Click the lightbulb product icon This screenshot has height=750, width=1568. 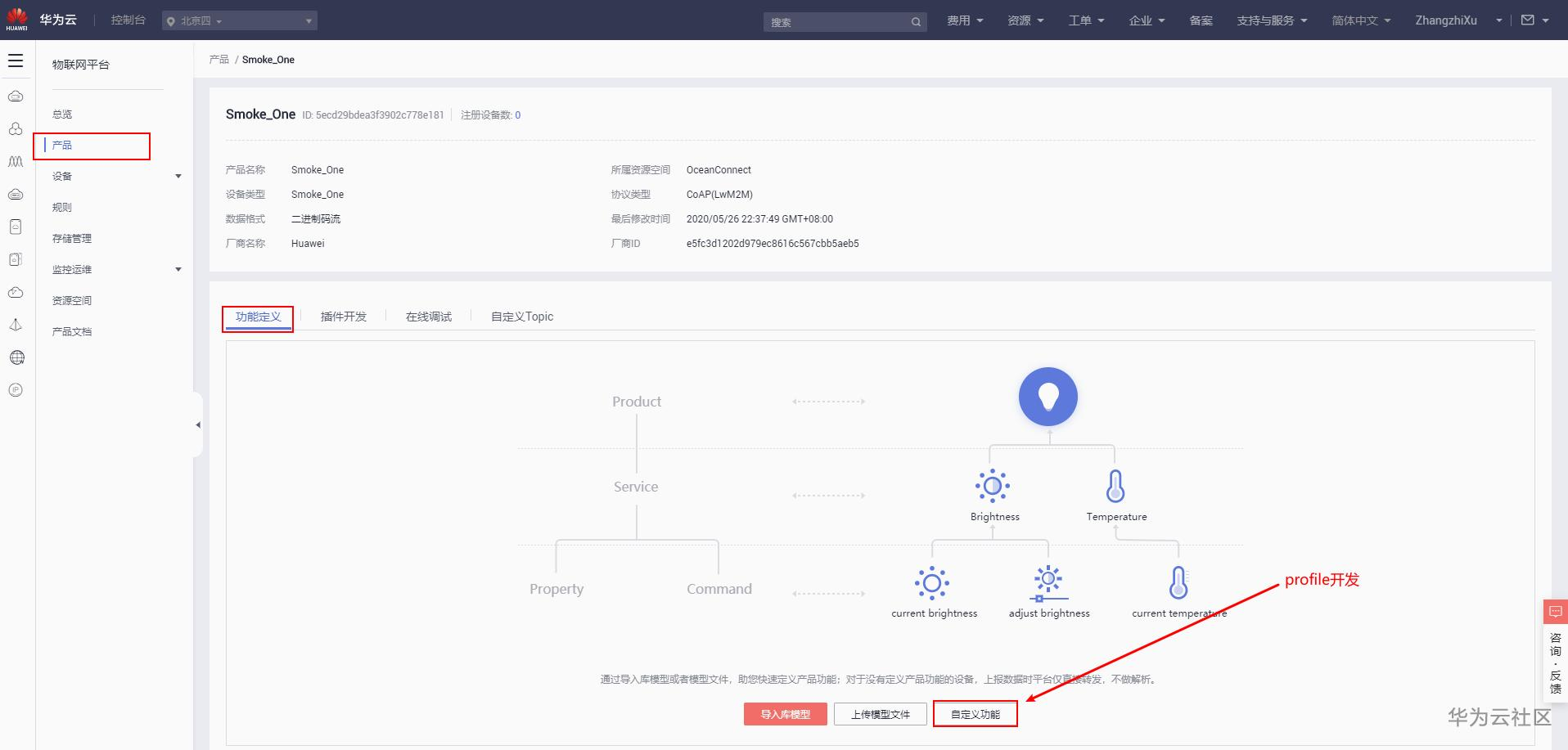1048,397
